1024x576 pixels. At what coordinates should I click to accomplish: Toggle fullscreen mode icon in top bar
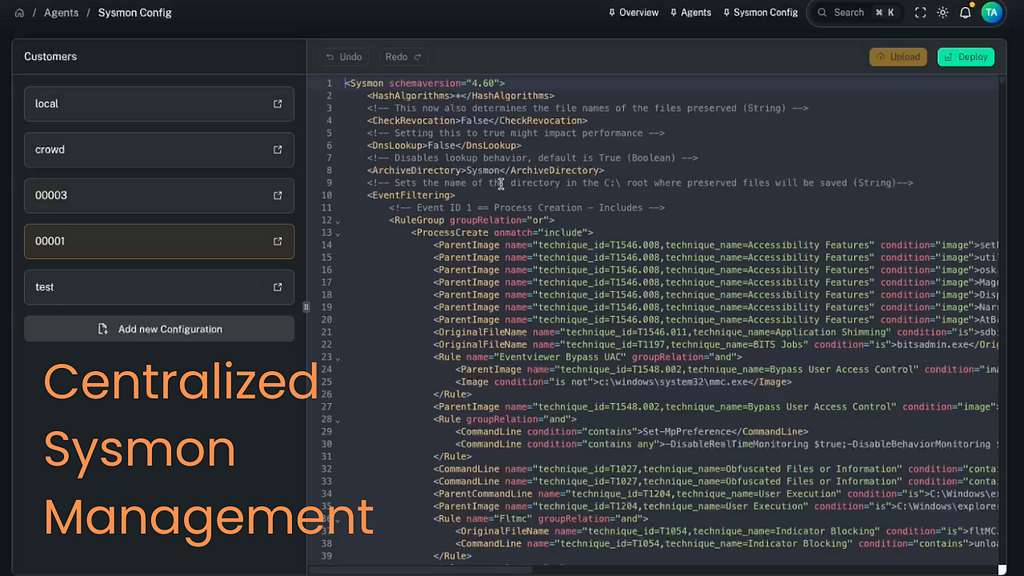pos(920,13)
